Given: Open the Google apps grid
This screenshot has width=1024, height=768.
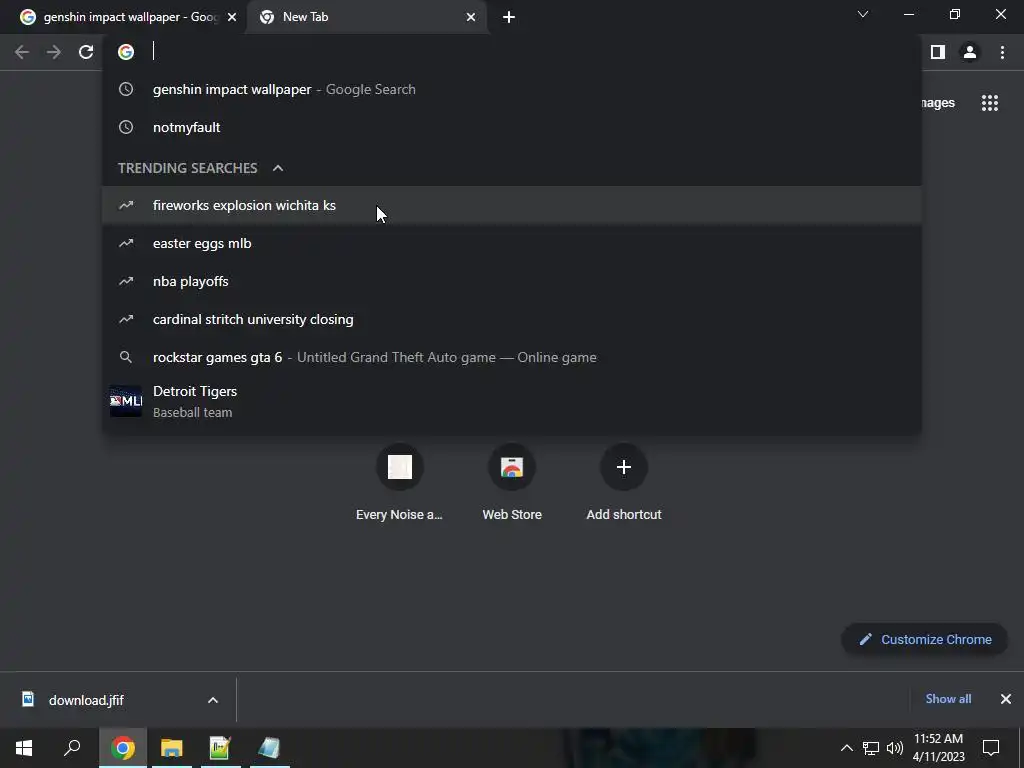Looking at the screenshot, I should [990, 103].
